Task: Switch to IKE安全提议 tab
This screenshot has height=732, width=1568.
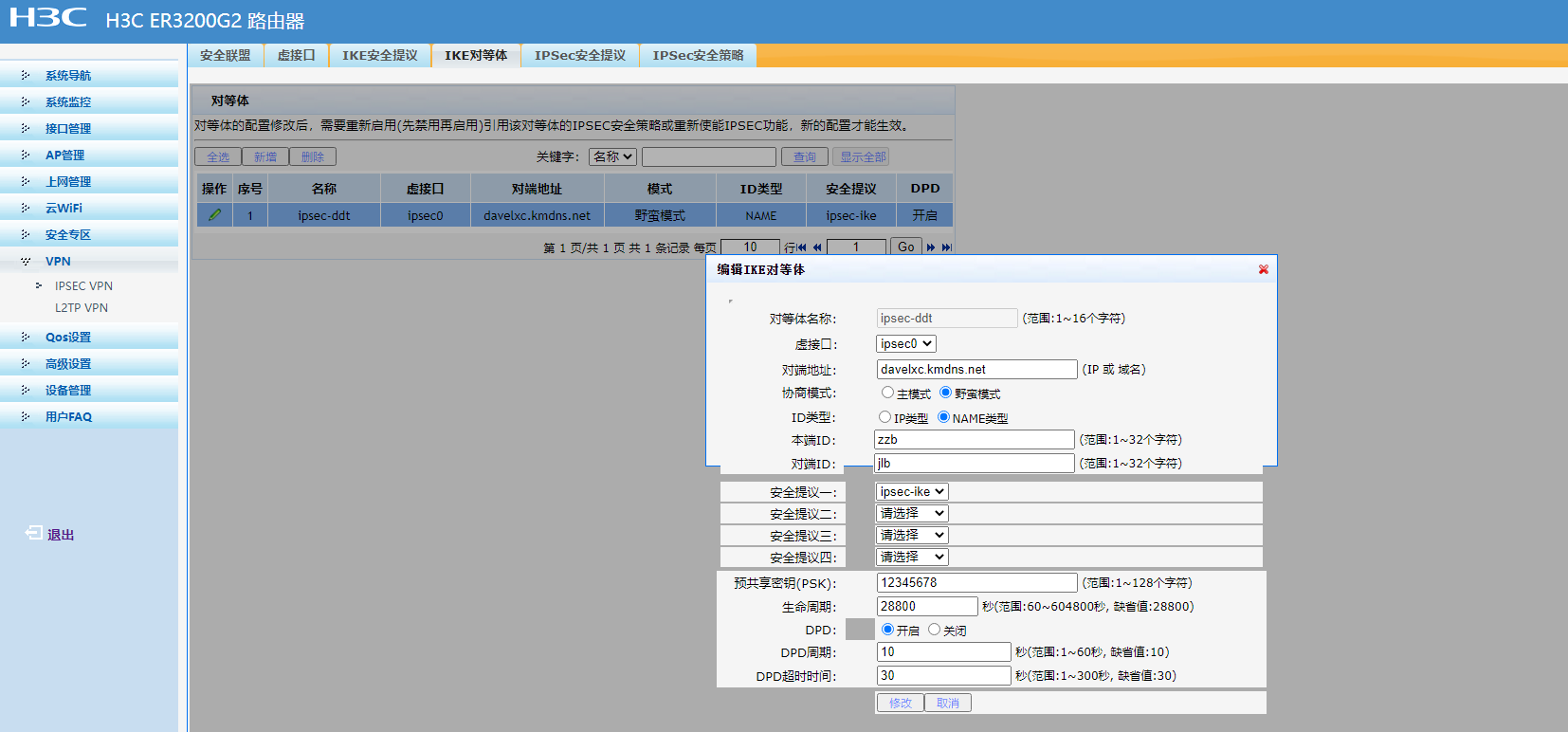Action: click(x=379, y=56)
